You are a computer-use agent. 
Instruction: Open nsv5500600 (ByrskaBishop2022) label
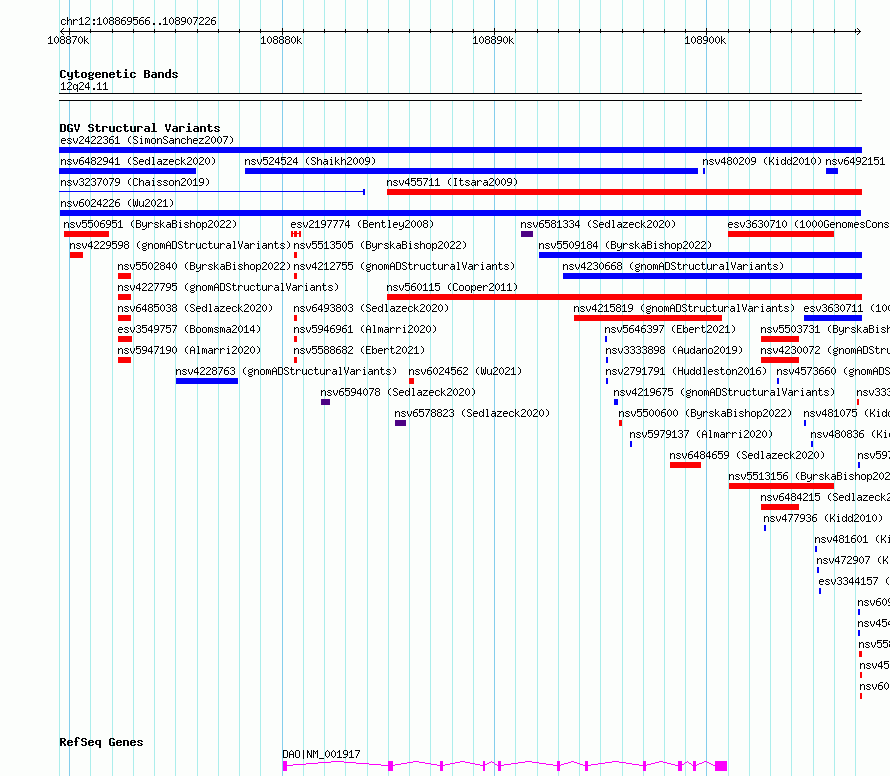coord(705,413)
